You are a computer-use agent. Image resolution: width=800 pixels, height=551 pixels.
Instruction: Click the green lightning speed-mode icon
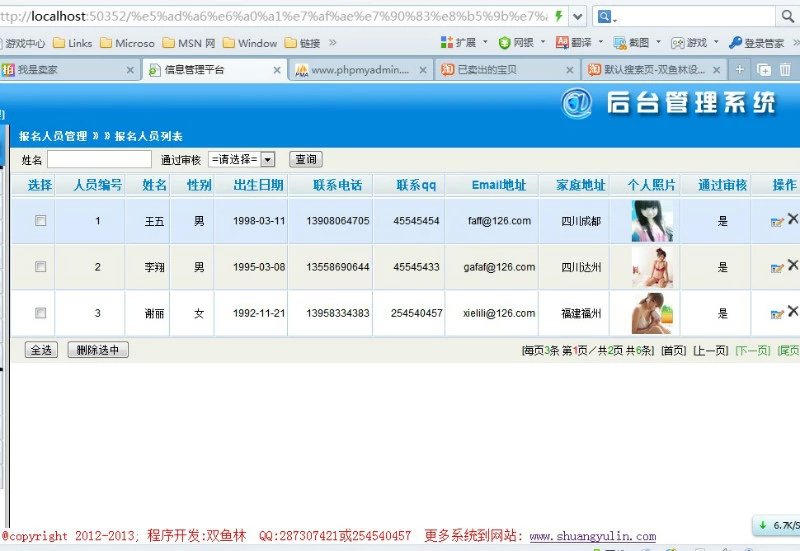click(x=559, y=16)
